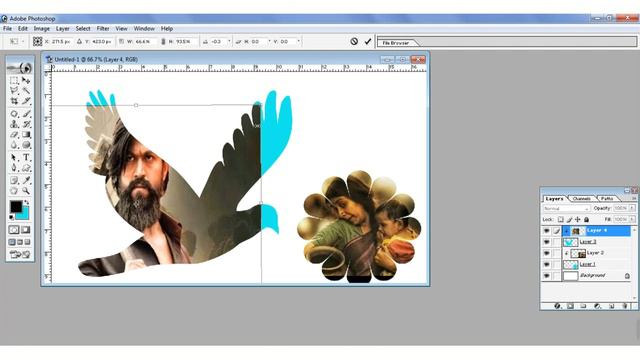Select the Move tool
640x360 pixels.
point(26,80)
